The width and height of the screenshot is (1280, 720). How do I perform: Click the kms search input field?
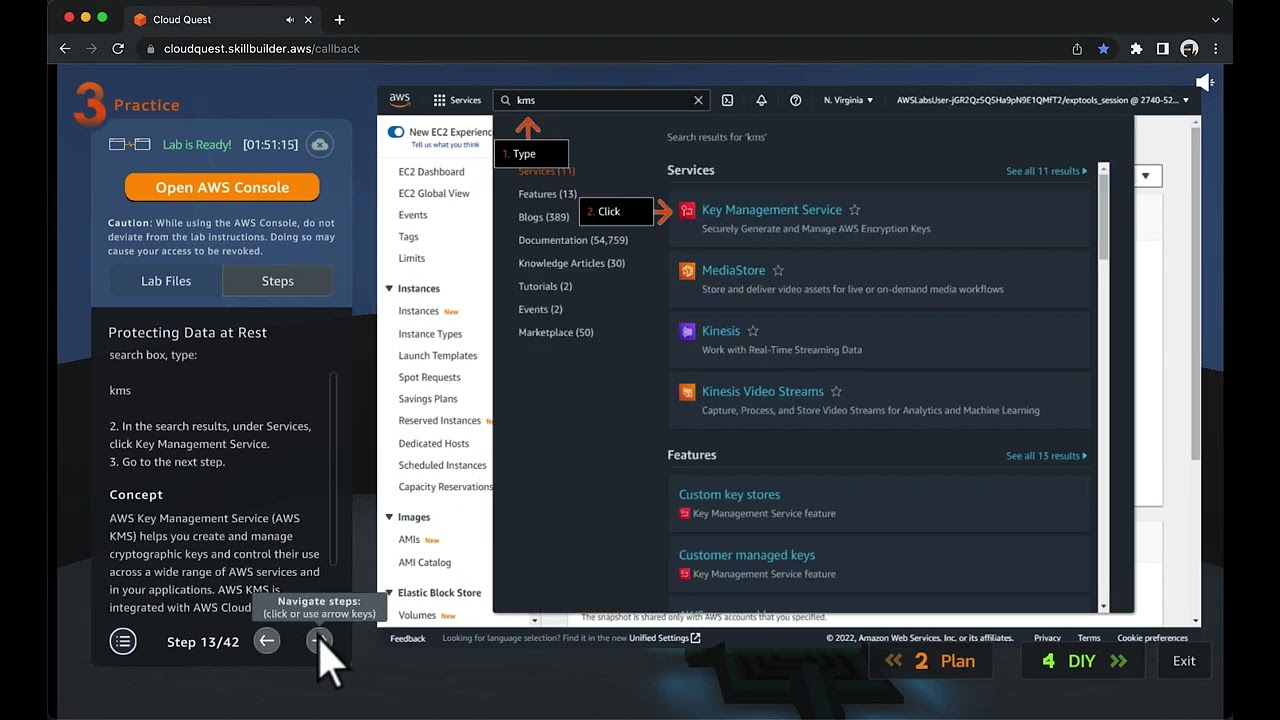point(602,100)
